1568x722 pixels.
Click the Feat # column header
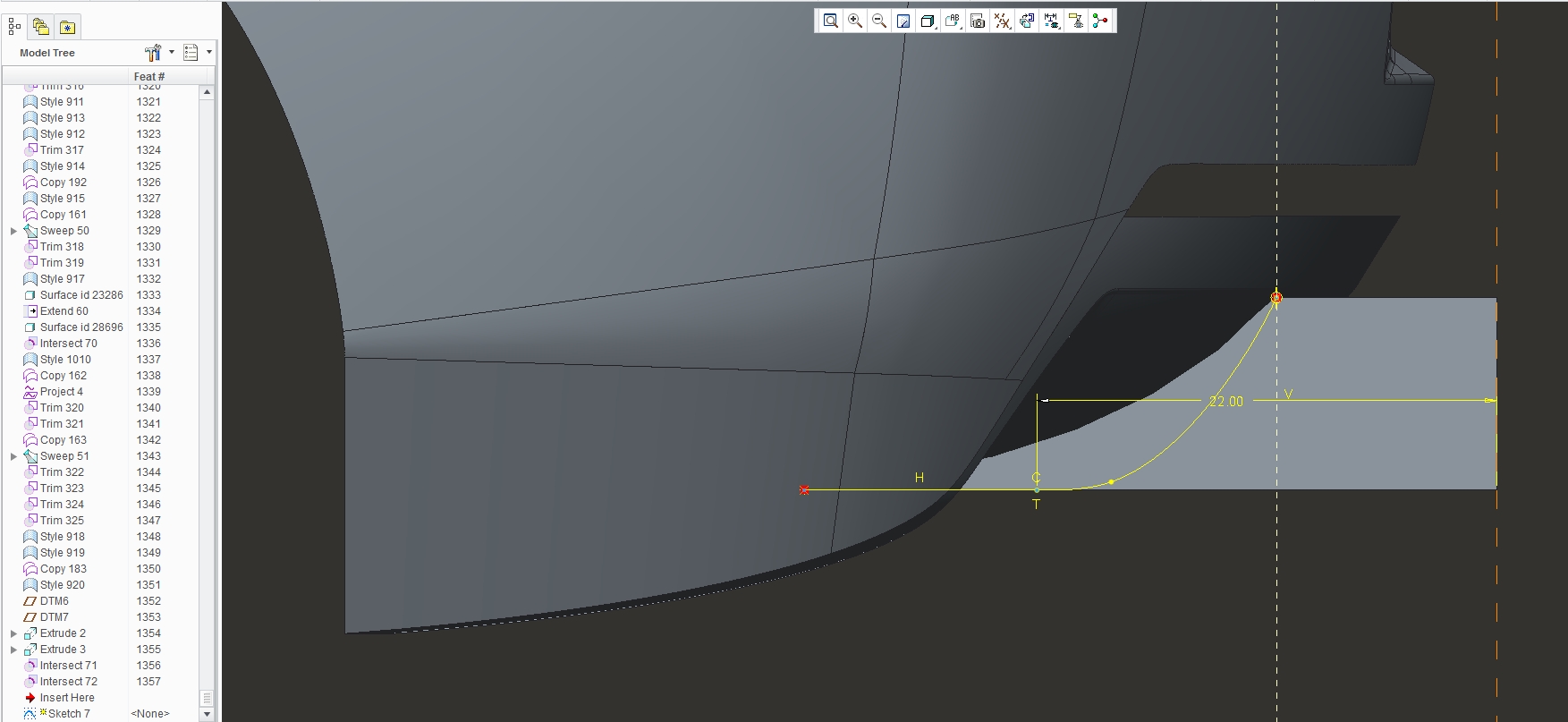[149, 76]
